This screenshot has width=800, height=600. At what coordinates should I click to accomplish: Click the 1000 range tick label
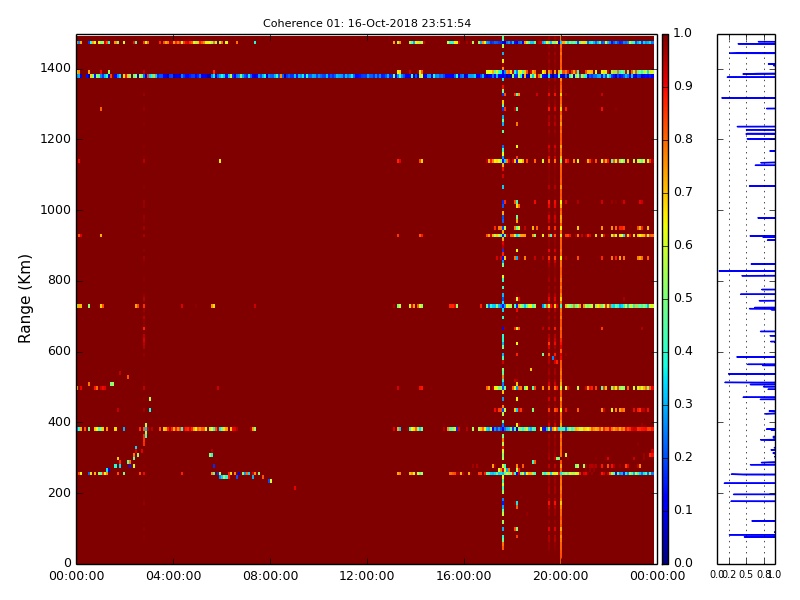(56, 210)
